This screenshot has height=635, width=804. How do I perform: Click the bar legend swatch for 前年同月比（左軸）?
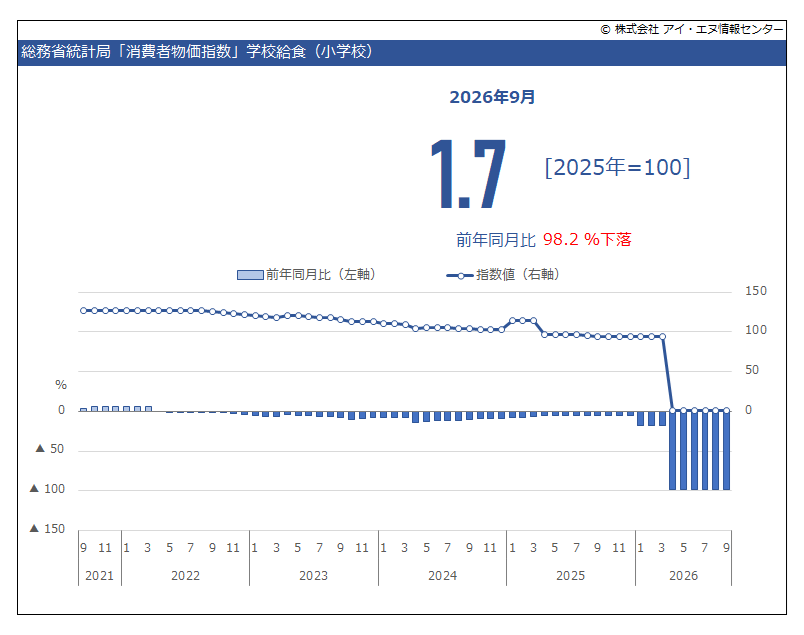(250, 275)
